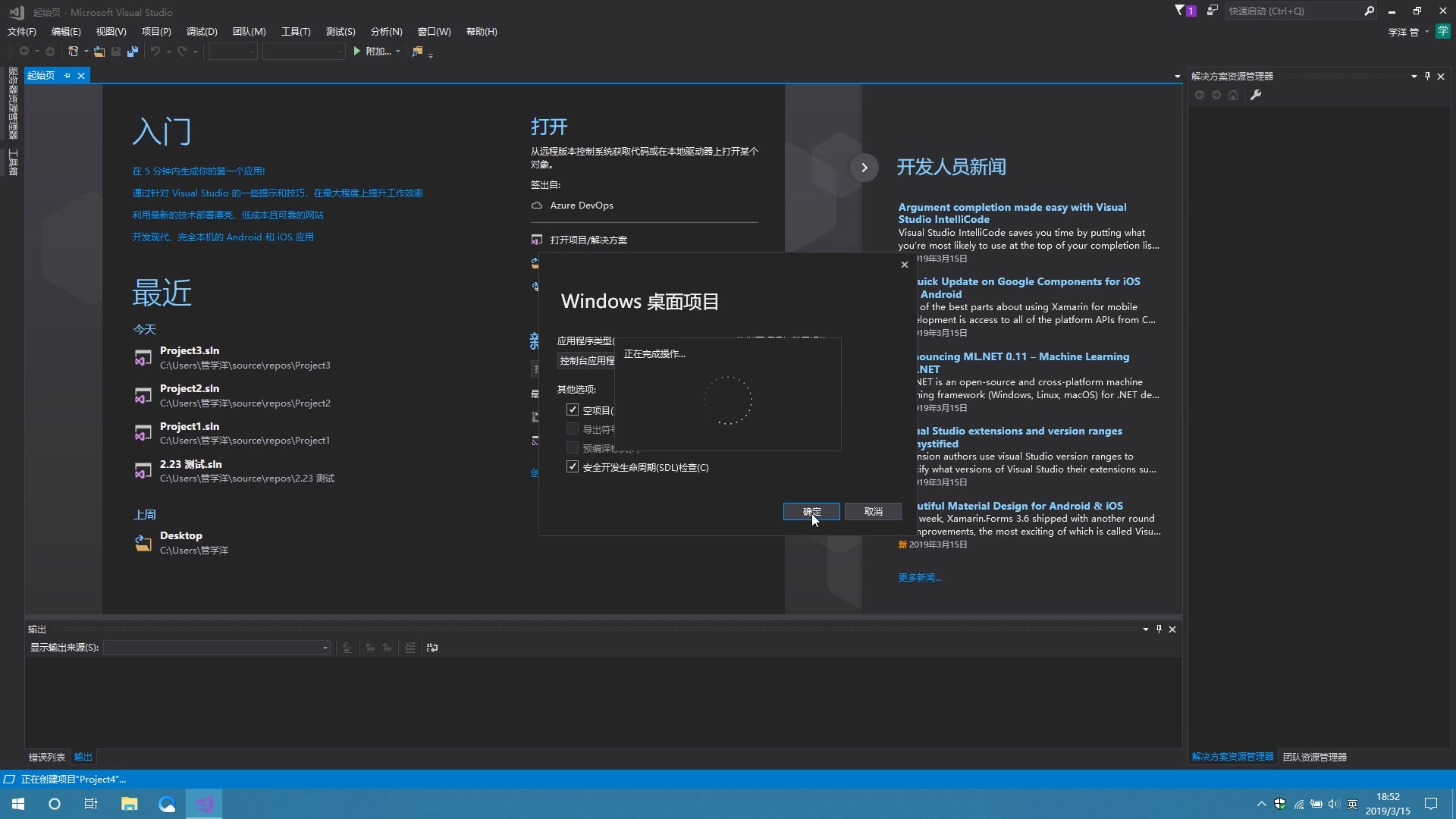Toggle the 预编译 header checkbox
This screenshot has width=1456, height=819.
(573, 448)
